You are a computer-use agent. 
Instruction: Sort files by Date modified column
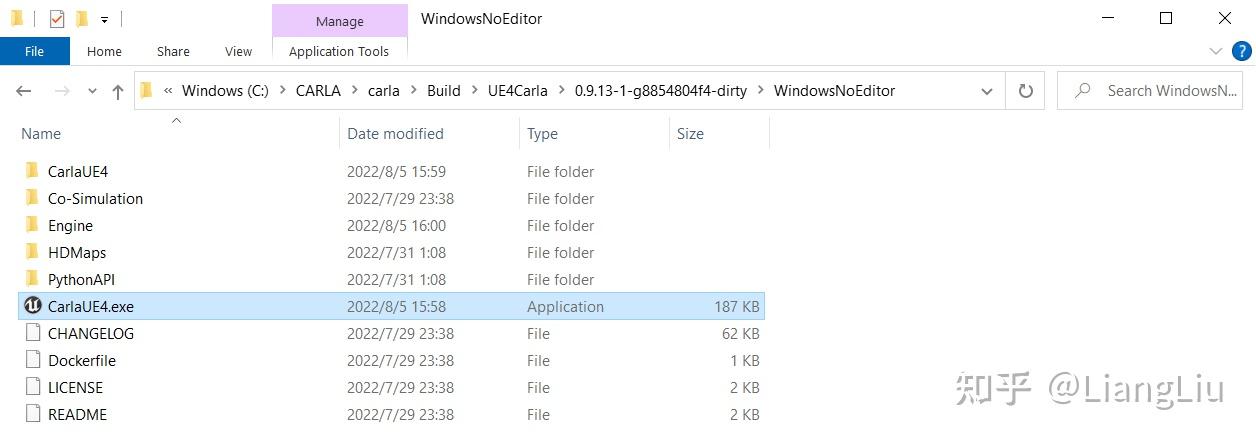395,133
